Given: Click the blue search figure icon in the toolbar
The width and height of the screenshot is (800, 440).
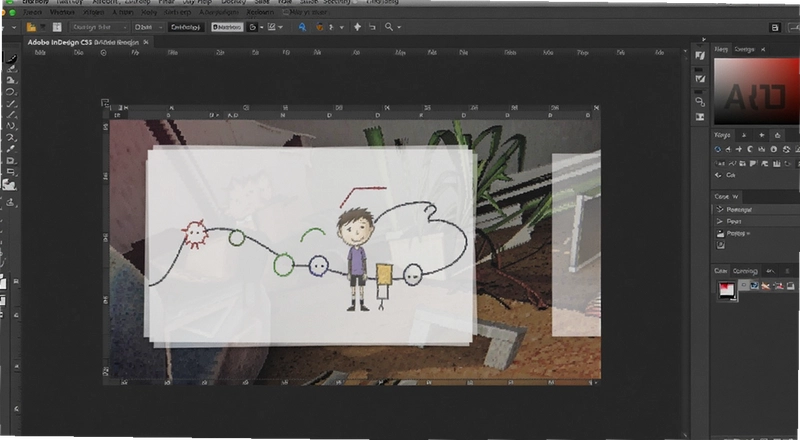Looking at the screenshot, I should pyautogui.click(x=302, y=27).
